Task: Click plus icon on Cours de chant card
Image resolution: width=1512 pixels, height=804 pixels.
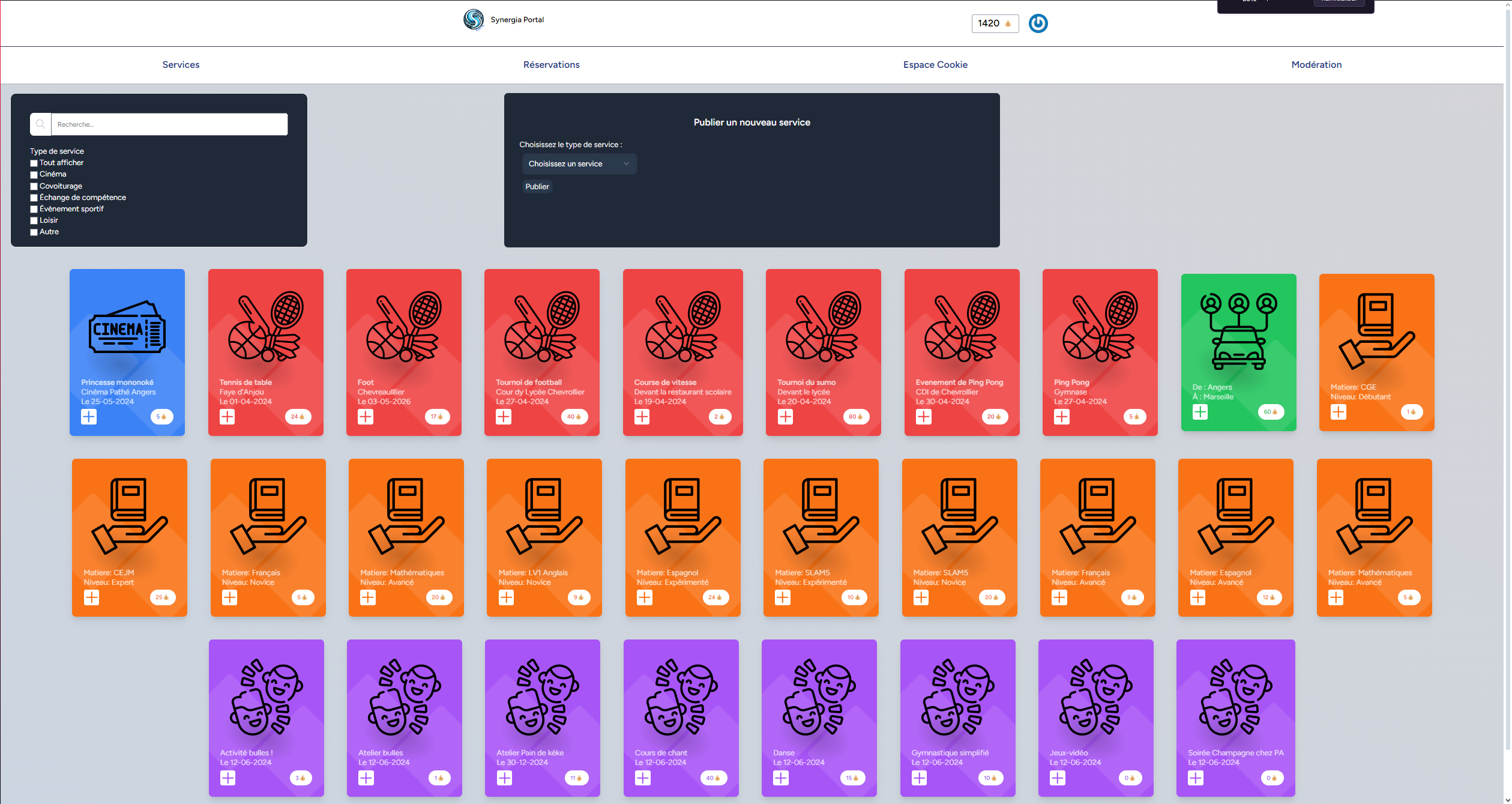Action: click(643, 778)
